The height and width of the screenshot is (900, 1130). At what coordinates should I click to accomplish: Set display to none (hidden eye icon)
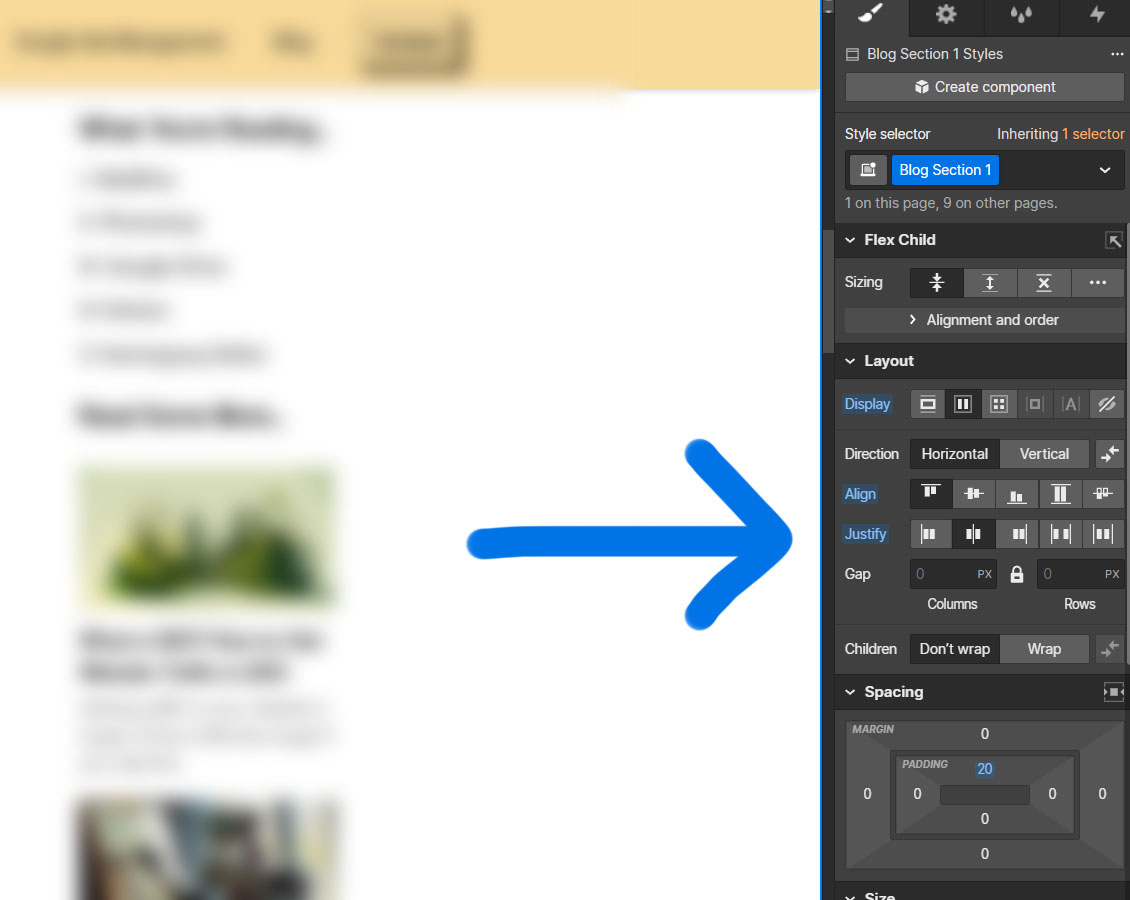(x=1106, y=404)
